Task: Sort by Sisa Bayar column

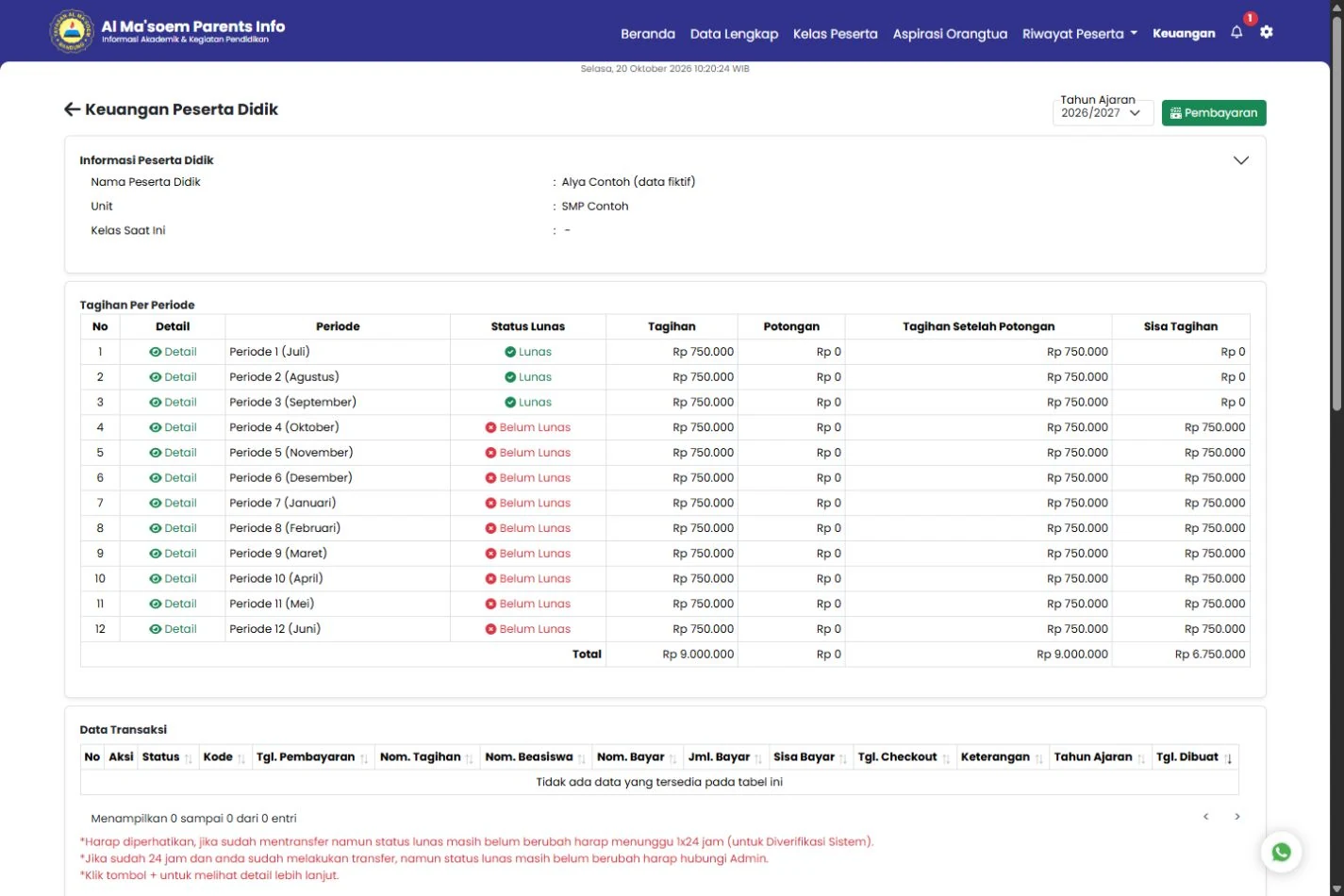Action: pyautogui.click(x=810, y=757)
